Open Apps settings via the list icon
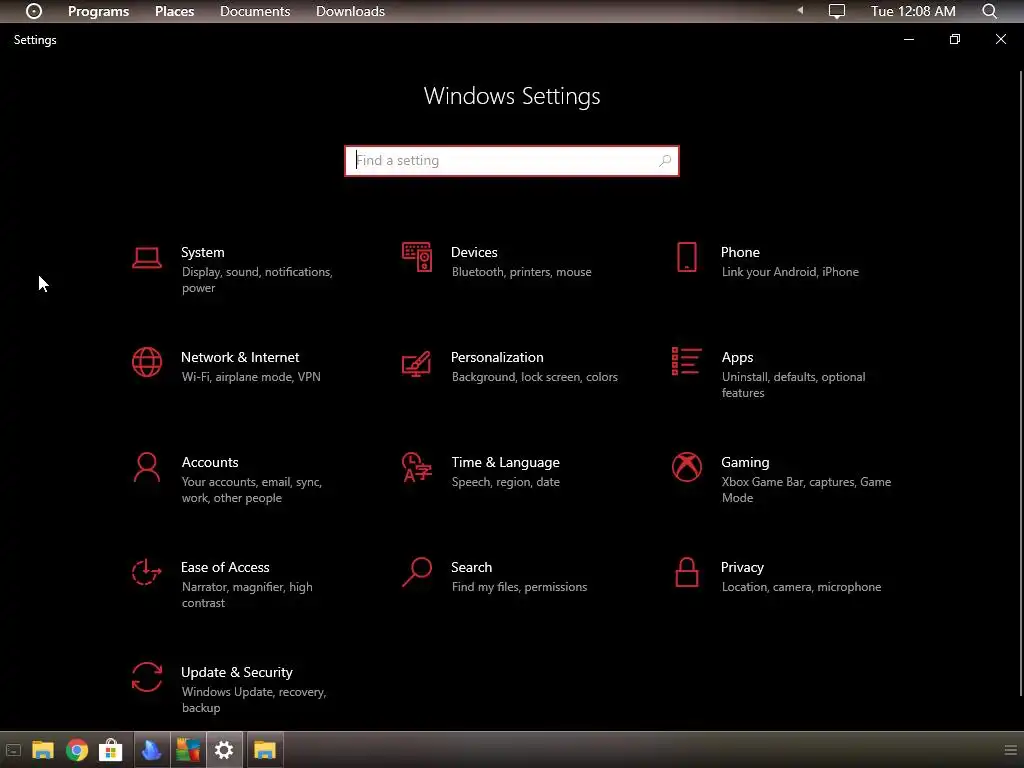1024x768 pixels. pyautogui.click(x=686, y=361)
